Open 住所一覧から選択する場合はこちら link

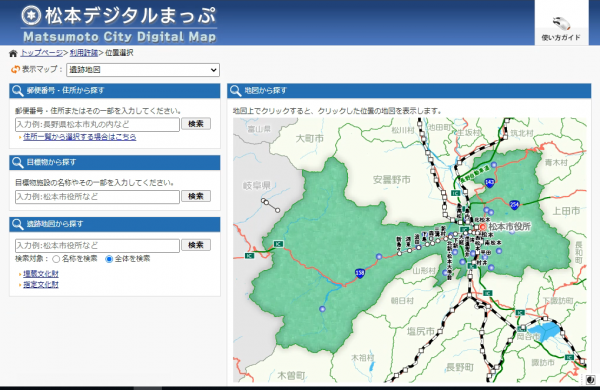(x=80, y=137)
